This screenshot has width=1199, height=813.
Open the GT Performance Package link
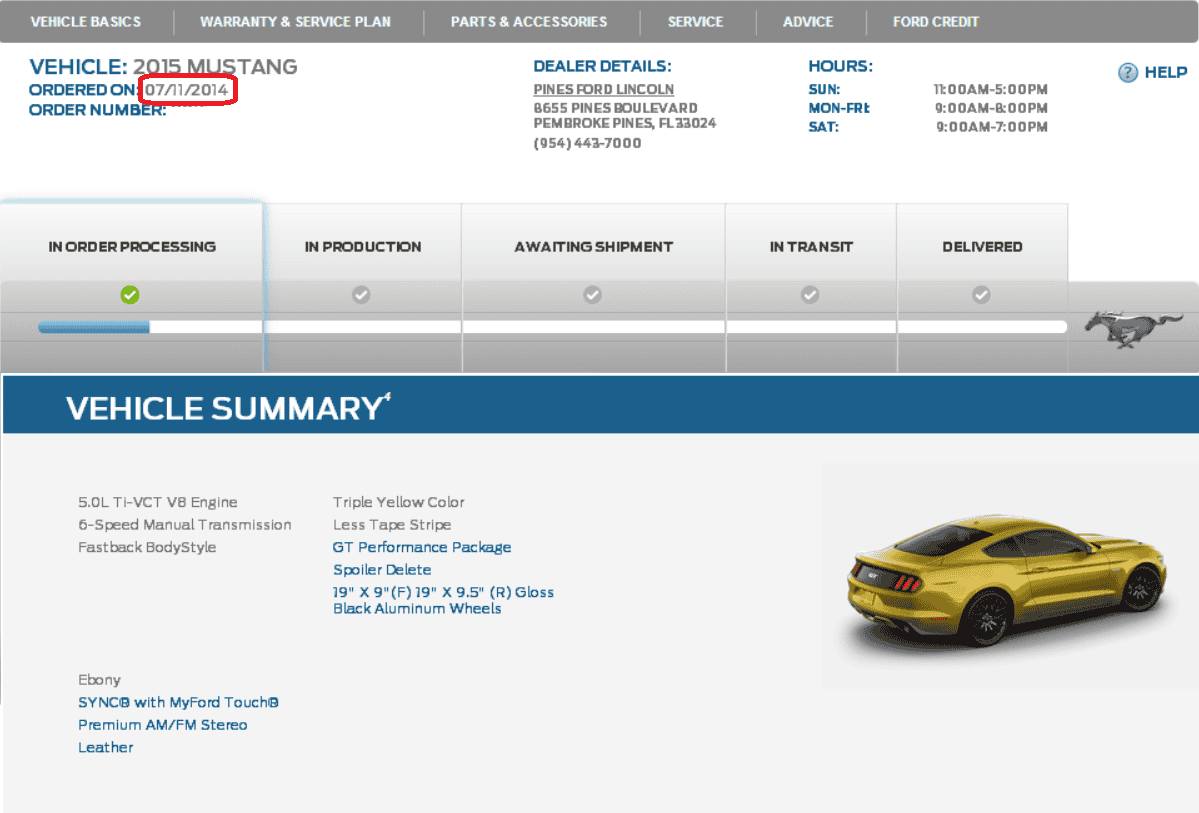tap(421, 548)
